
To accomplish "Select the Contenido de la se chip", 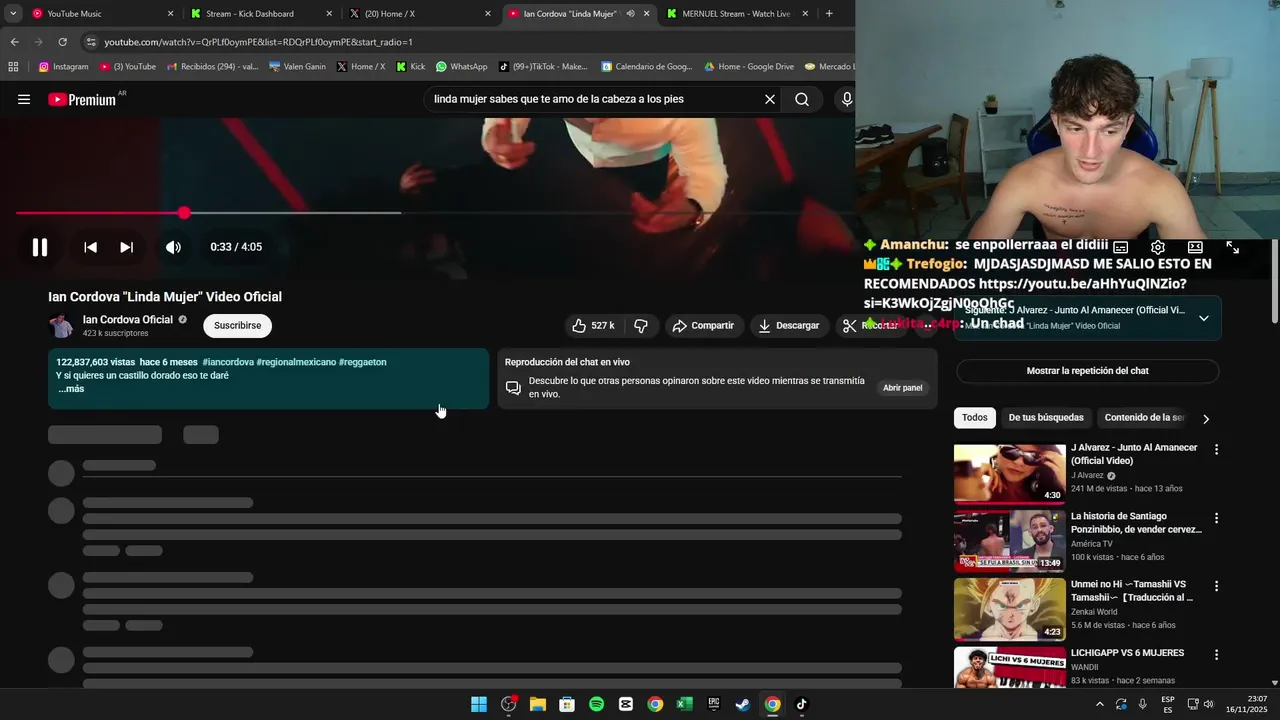I will click(x=1144, y=418).
